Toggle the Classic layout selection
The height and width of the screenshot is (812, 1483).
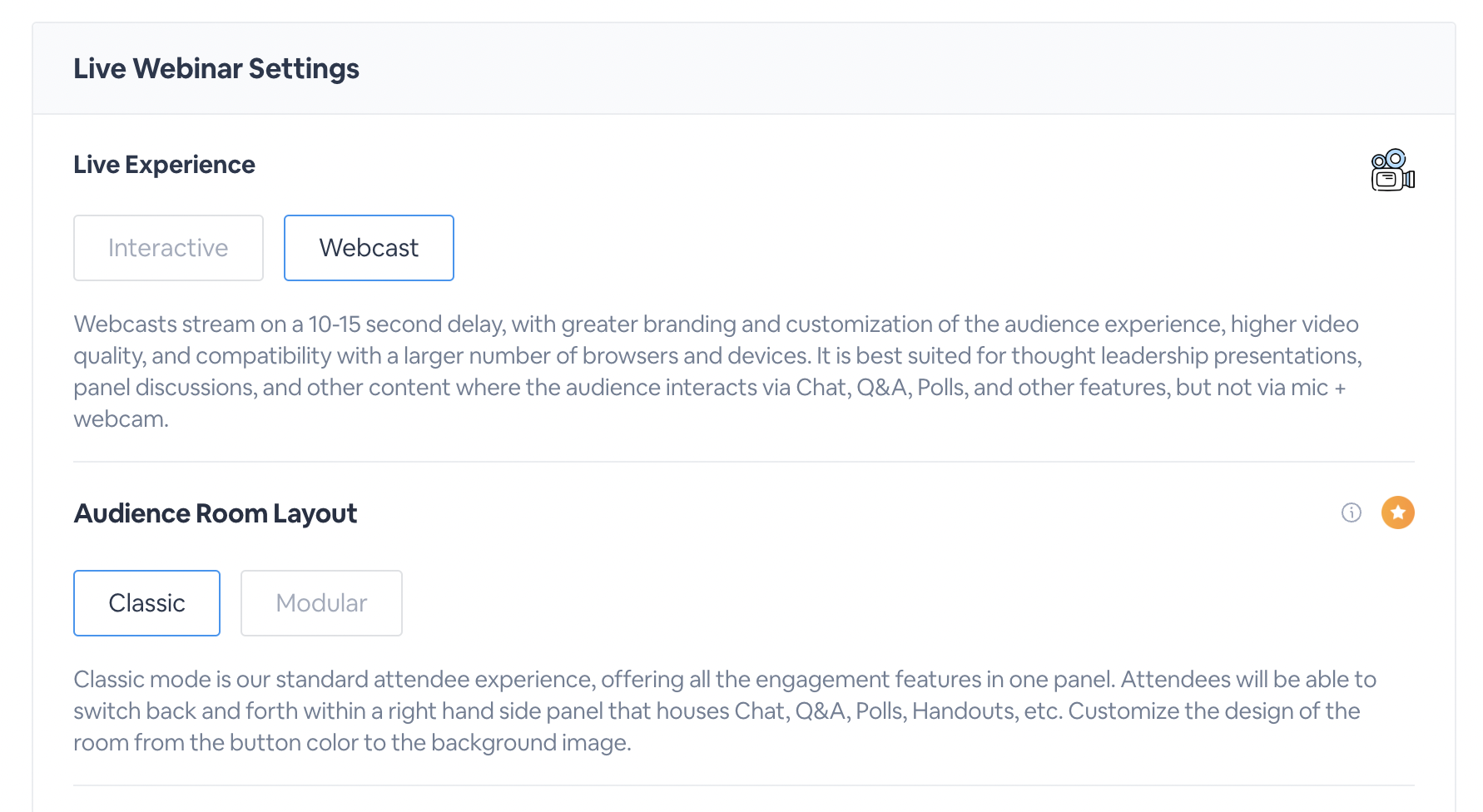click(x=146, y=602)
